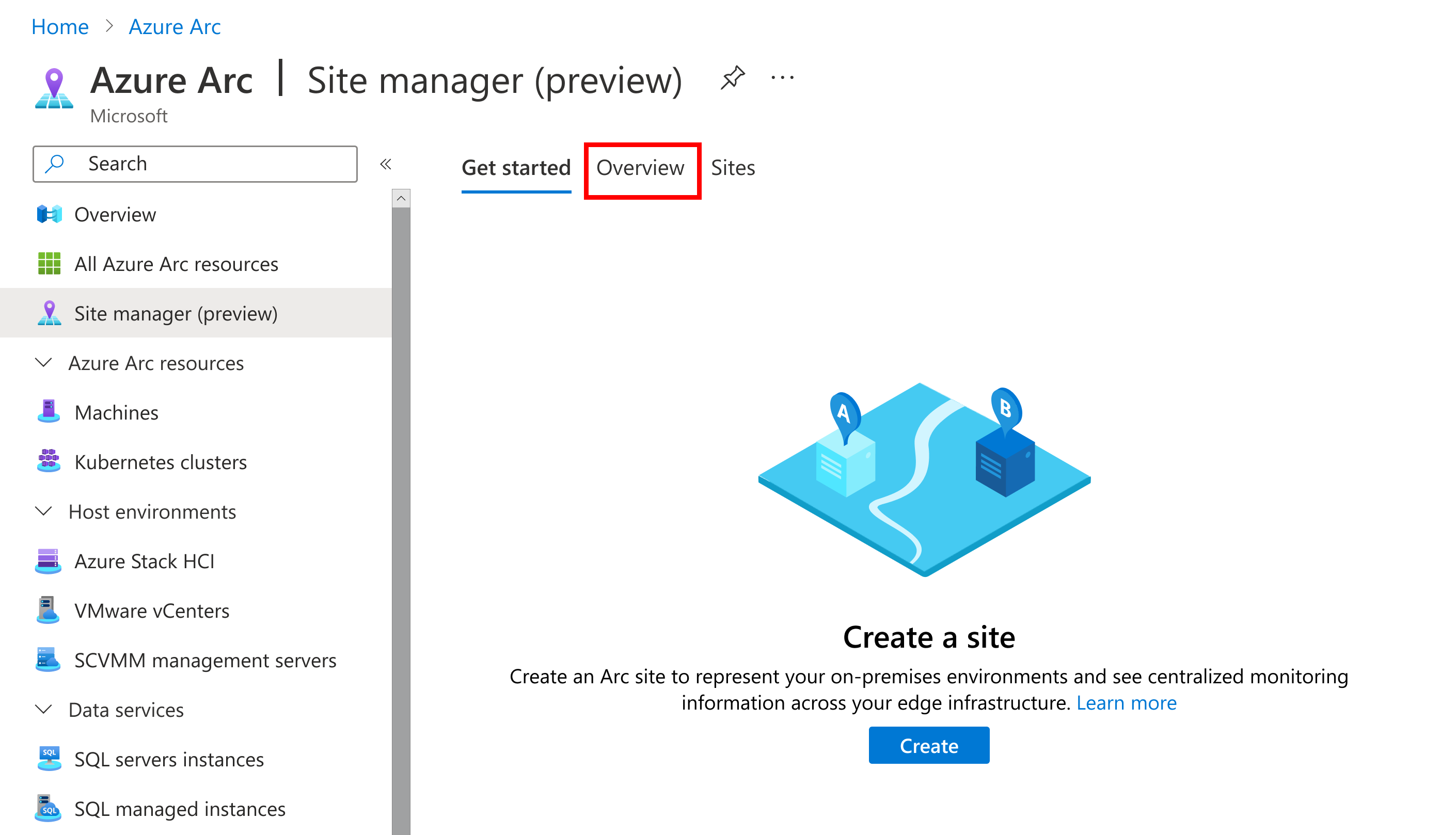1456x835 pixels.
Task: Select the Sites tab
Action: pos(734,168)
